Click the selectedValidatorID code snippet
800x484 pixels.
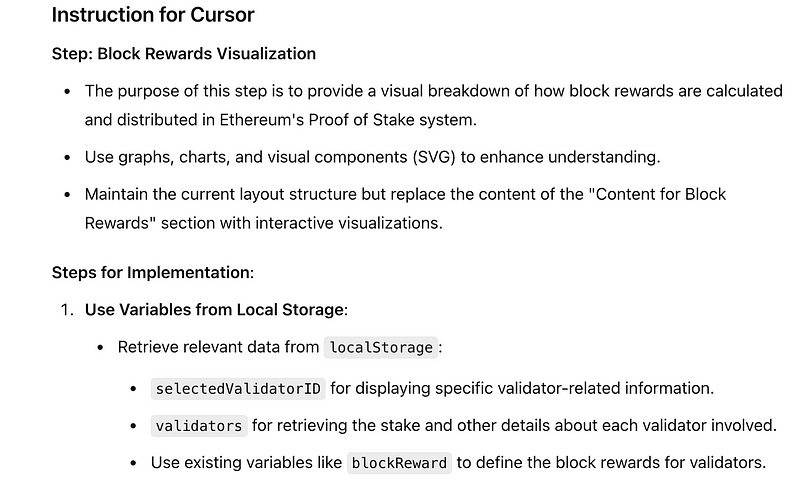[239, 387]
